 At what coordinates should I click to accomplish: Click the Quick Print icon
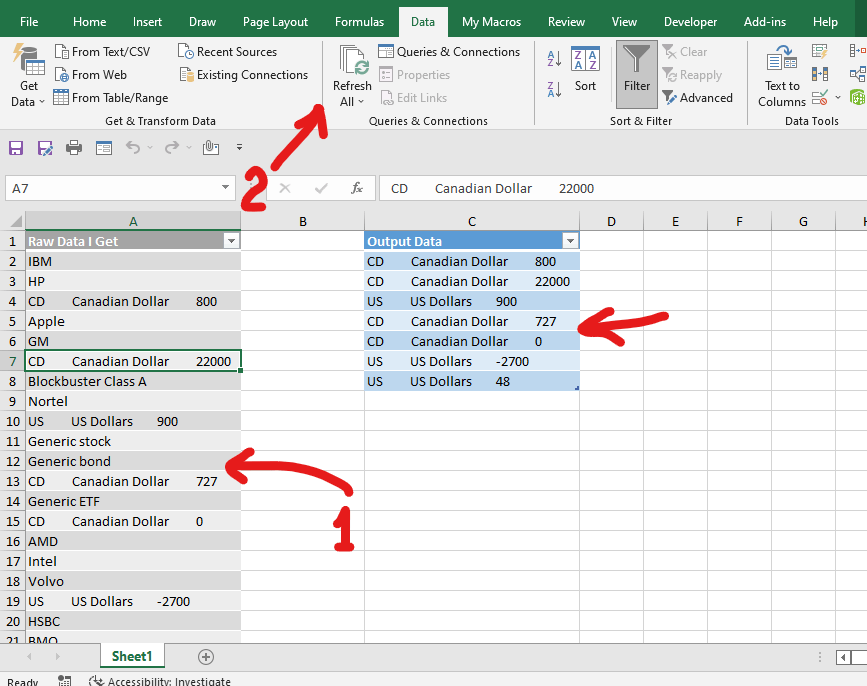[x=74, y=148]
